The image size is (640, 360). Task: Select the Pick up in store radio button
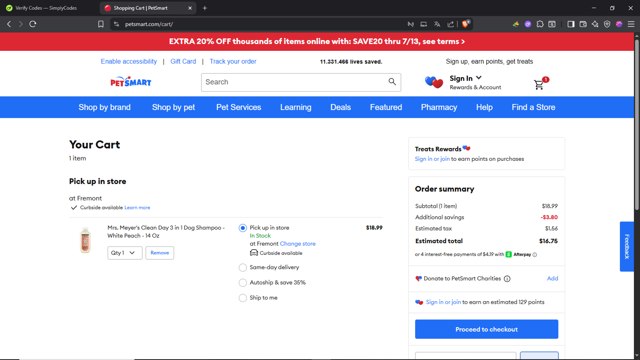click(x=242, y=228)
